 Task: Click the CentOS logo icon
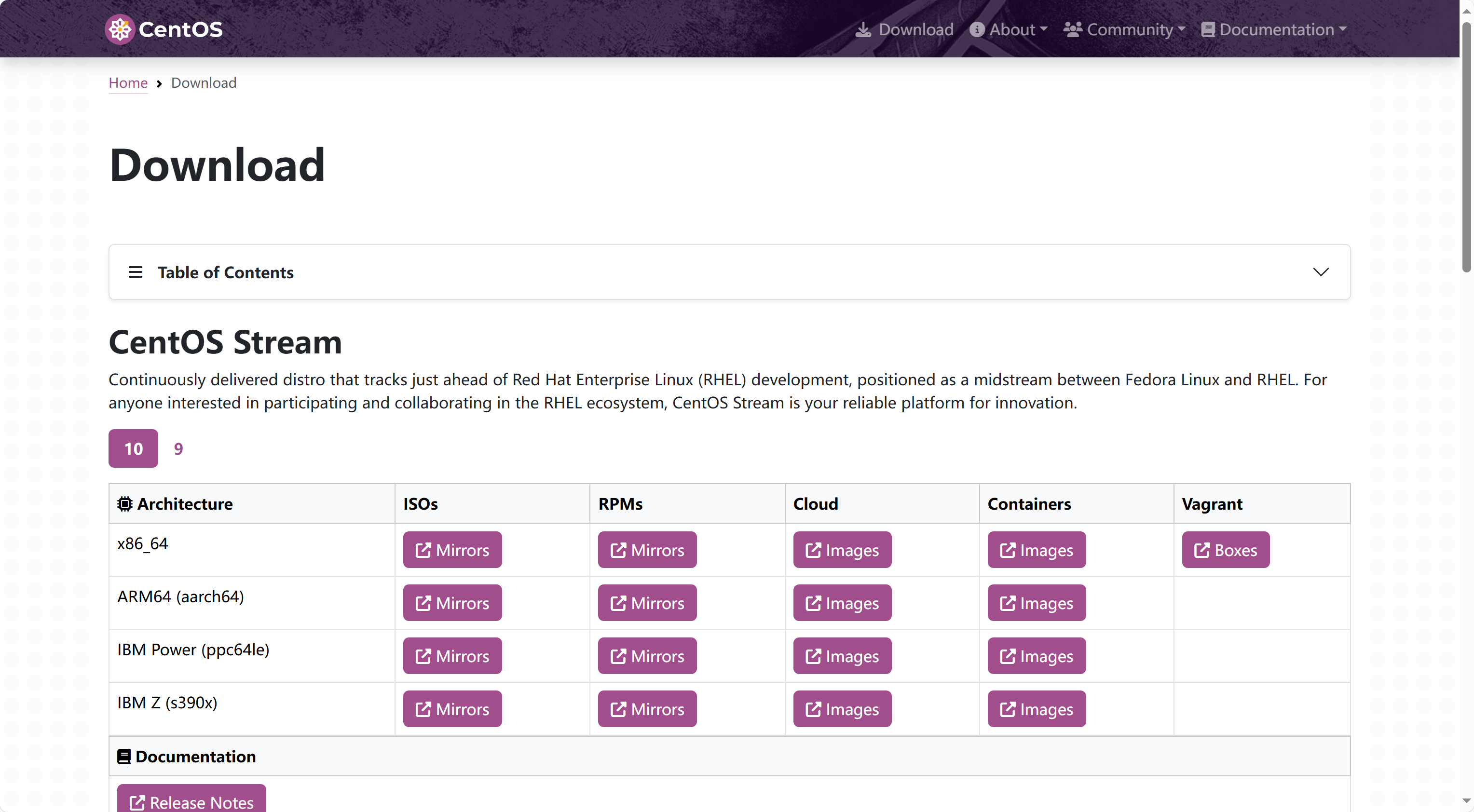coord(120,29)
